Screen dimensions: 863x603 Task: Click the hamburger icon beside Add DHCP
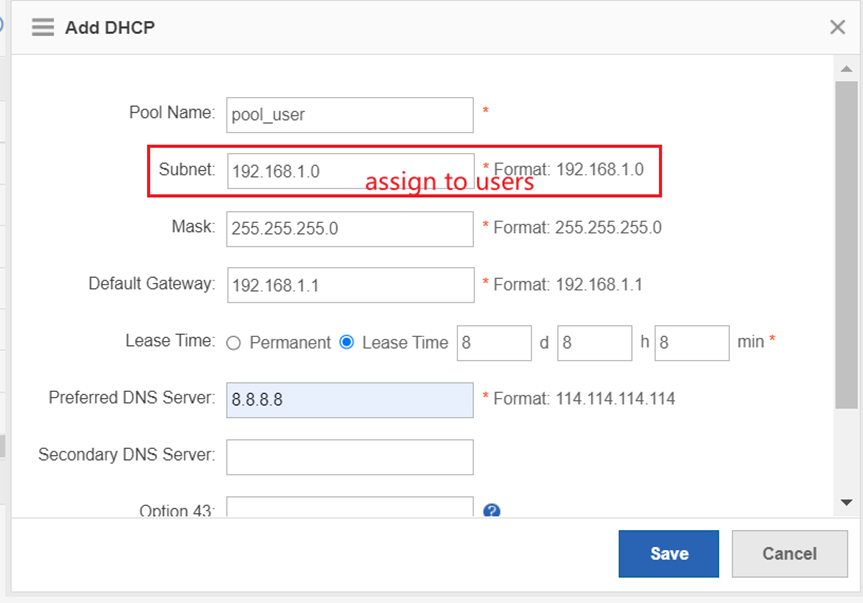click(42, 27)
